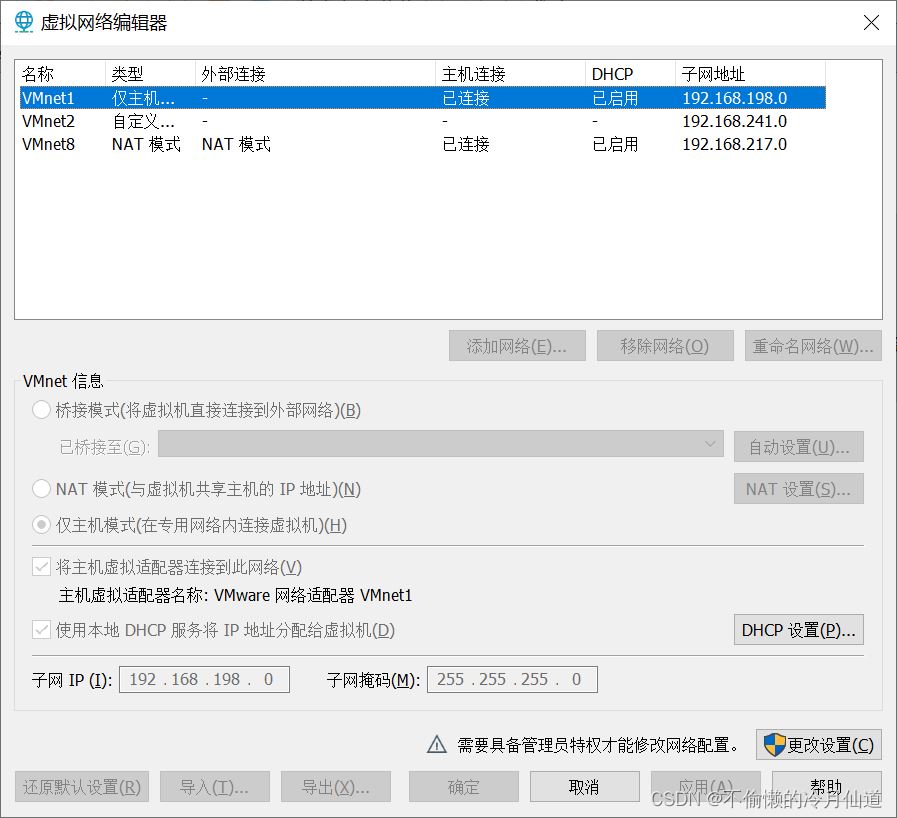This screenshot has width=897, height=818.
Task: Select the VMnet1 row
Action: 422,98
